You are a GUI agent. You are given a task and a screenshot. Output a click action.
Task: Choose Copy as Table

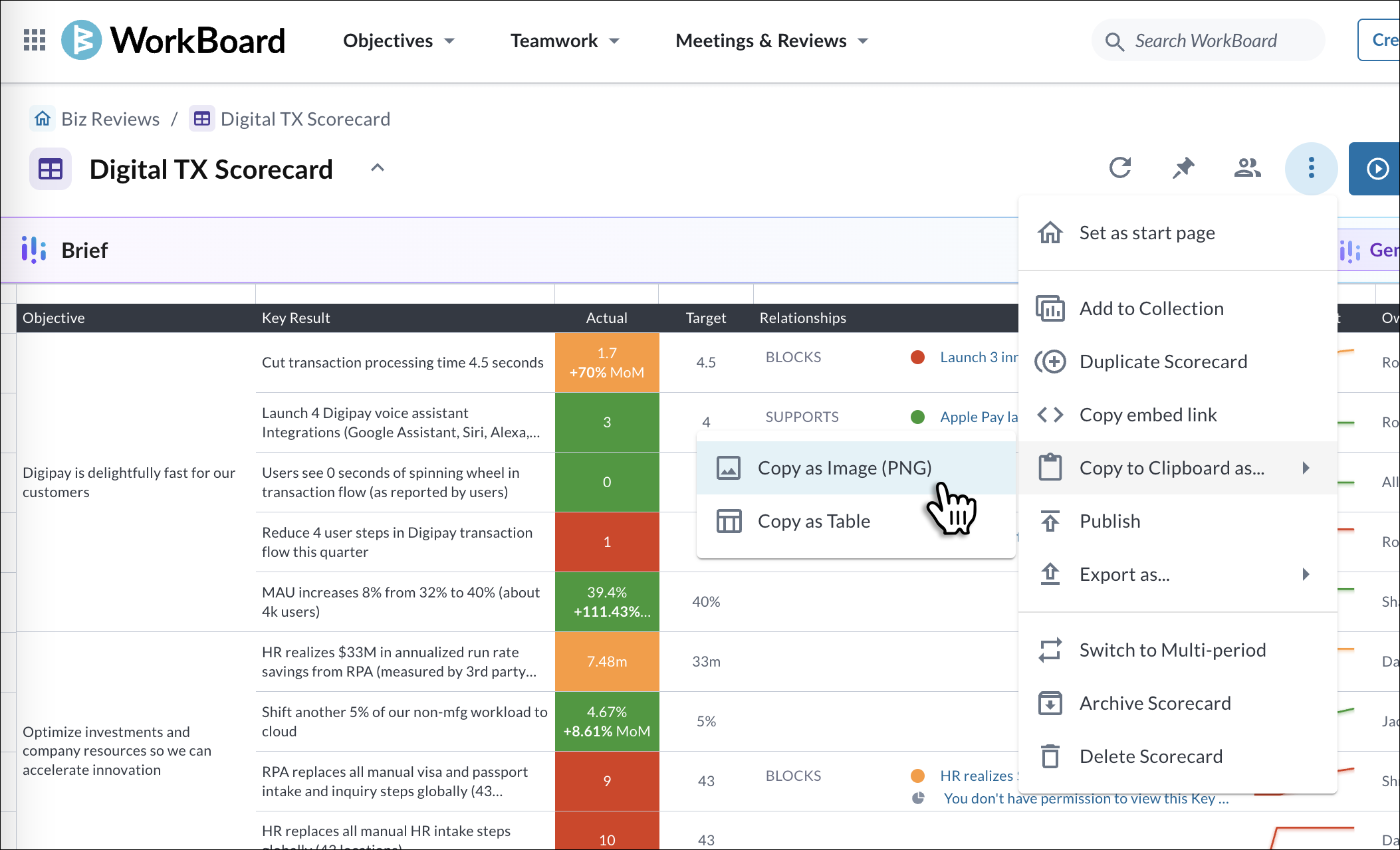[856, 521]
